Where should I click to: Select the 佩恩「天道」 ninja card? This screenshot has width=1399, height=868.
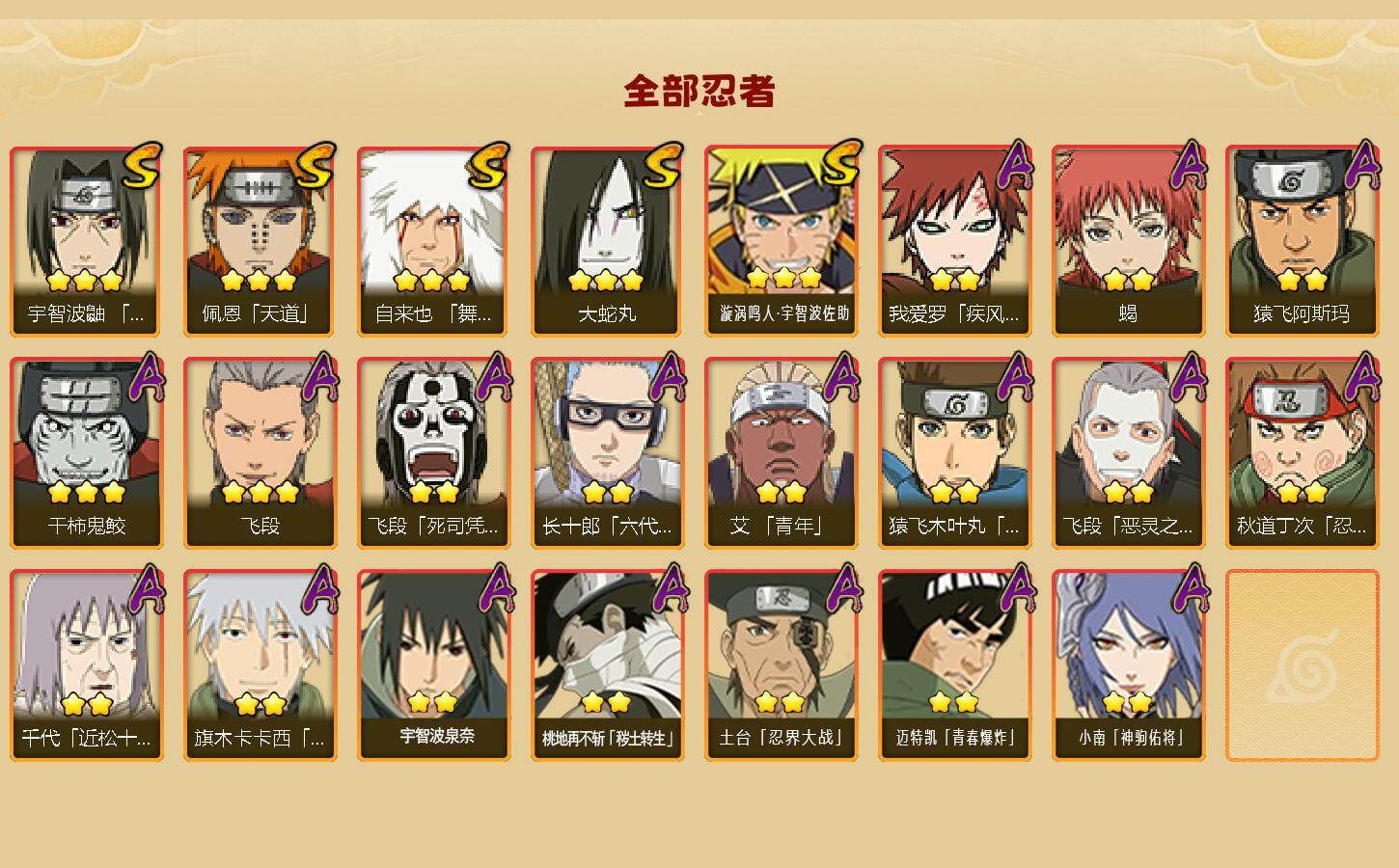click(260, 241)
